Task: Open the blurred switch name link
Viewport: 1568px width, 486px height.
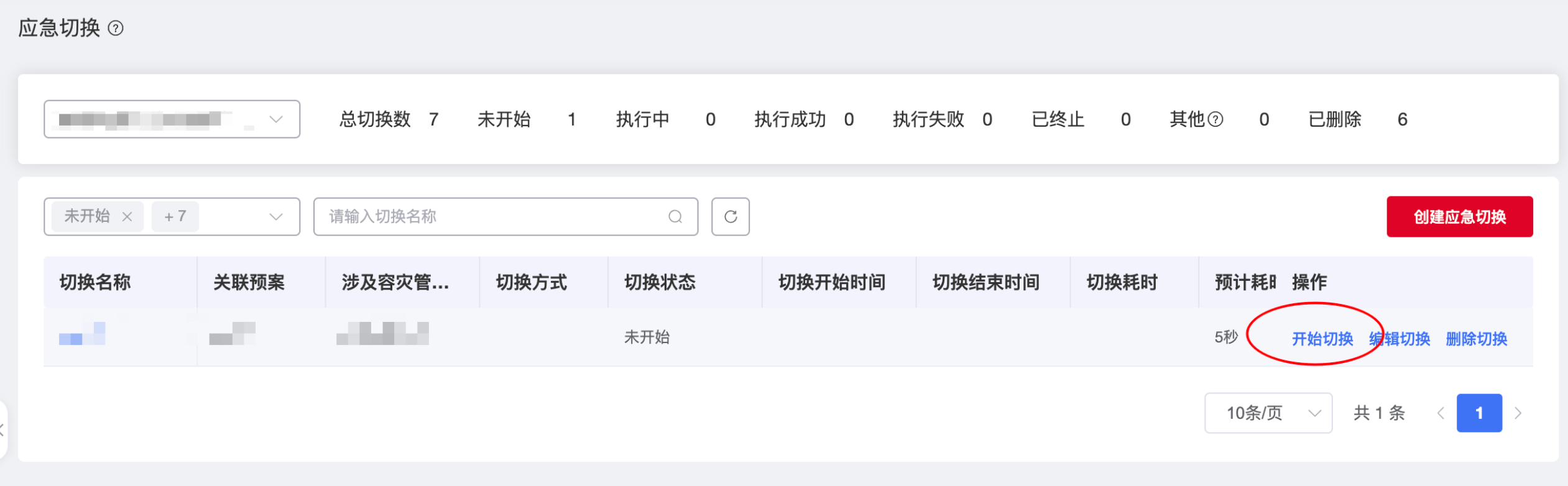Action: pyautogui.click(x=82, y=334)
